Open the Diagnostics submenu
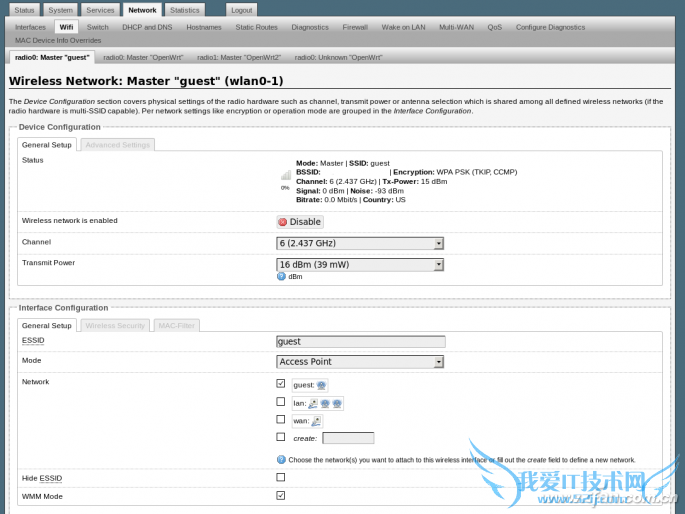Viewport: 685px width, 514px height. click(x=310, y=27)
